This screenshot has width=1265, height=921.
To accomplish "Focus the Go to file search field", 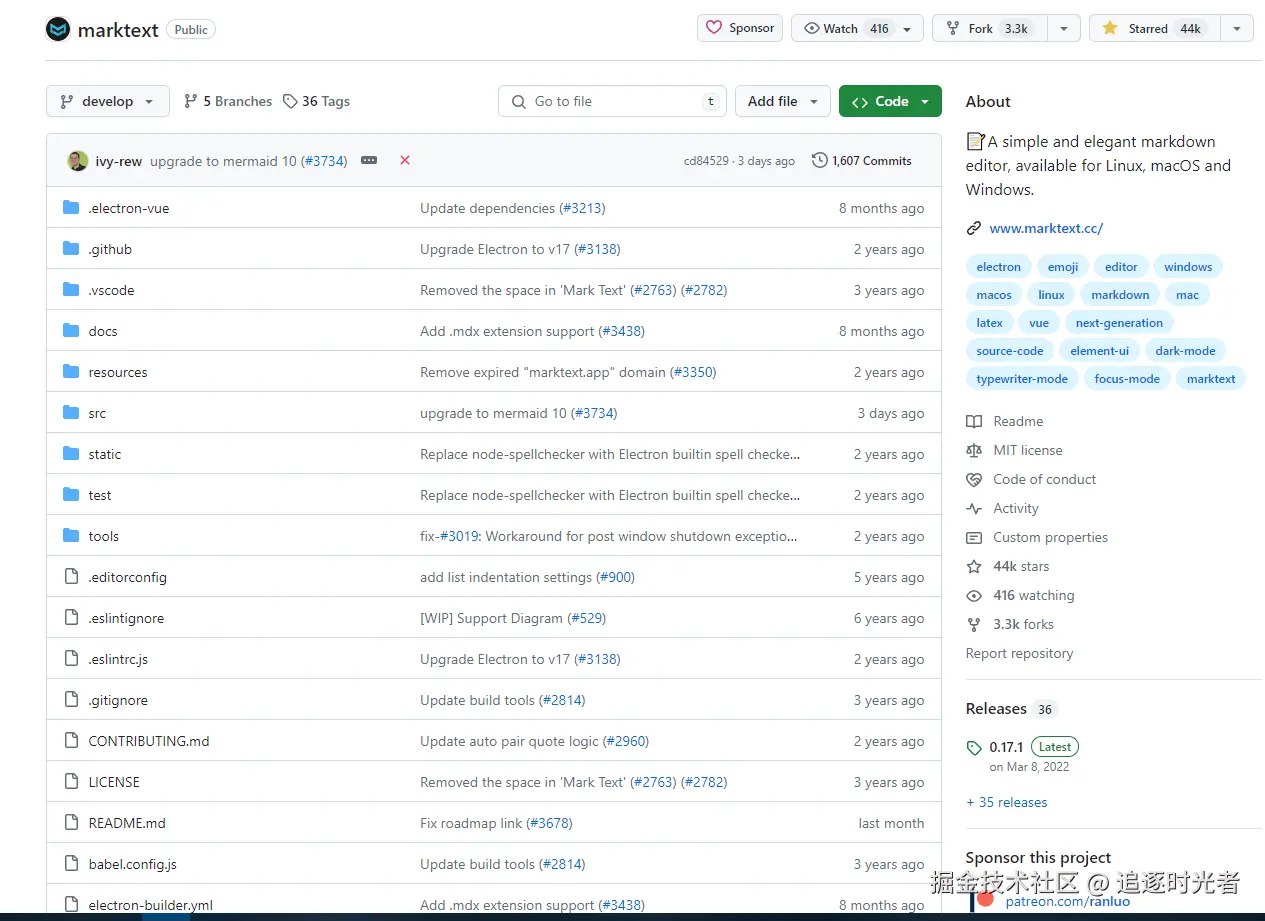I will click(x=612, y=101).
